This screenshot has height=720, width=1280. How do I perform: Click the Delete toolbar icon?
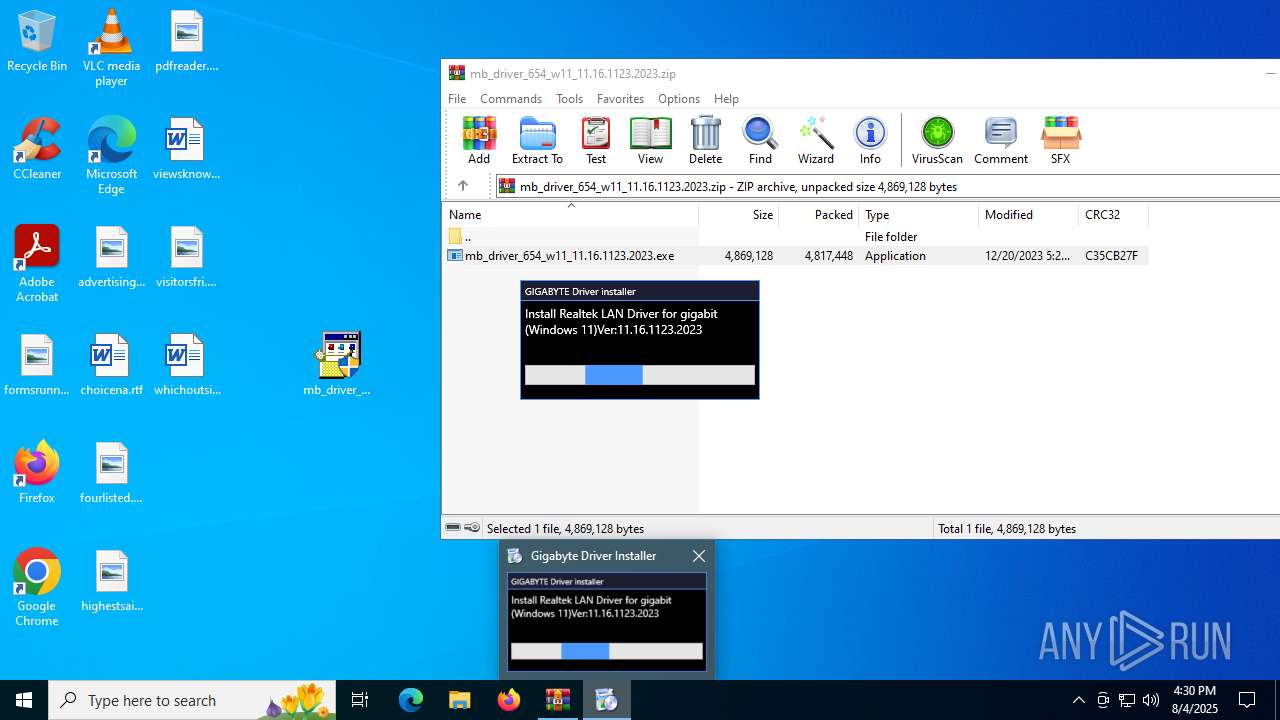[705, 140]
